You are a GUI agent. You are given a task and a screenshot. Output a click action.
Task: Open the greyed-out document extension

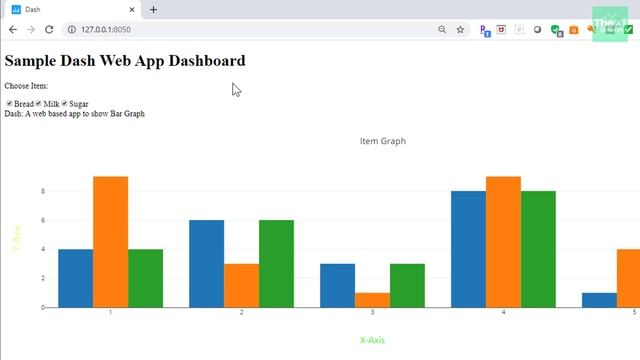519,29
